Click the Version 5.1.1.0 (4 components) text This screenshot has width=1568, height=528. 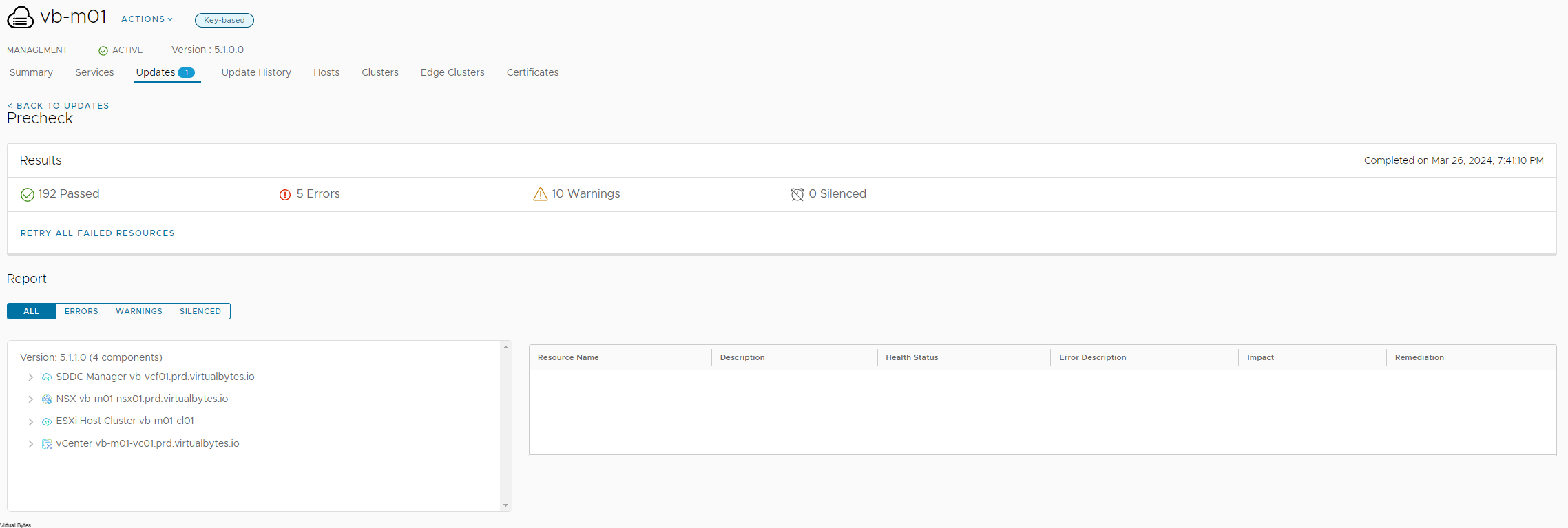pos(91,358)
